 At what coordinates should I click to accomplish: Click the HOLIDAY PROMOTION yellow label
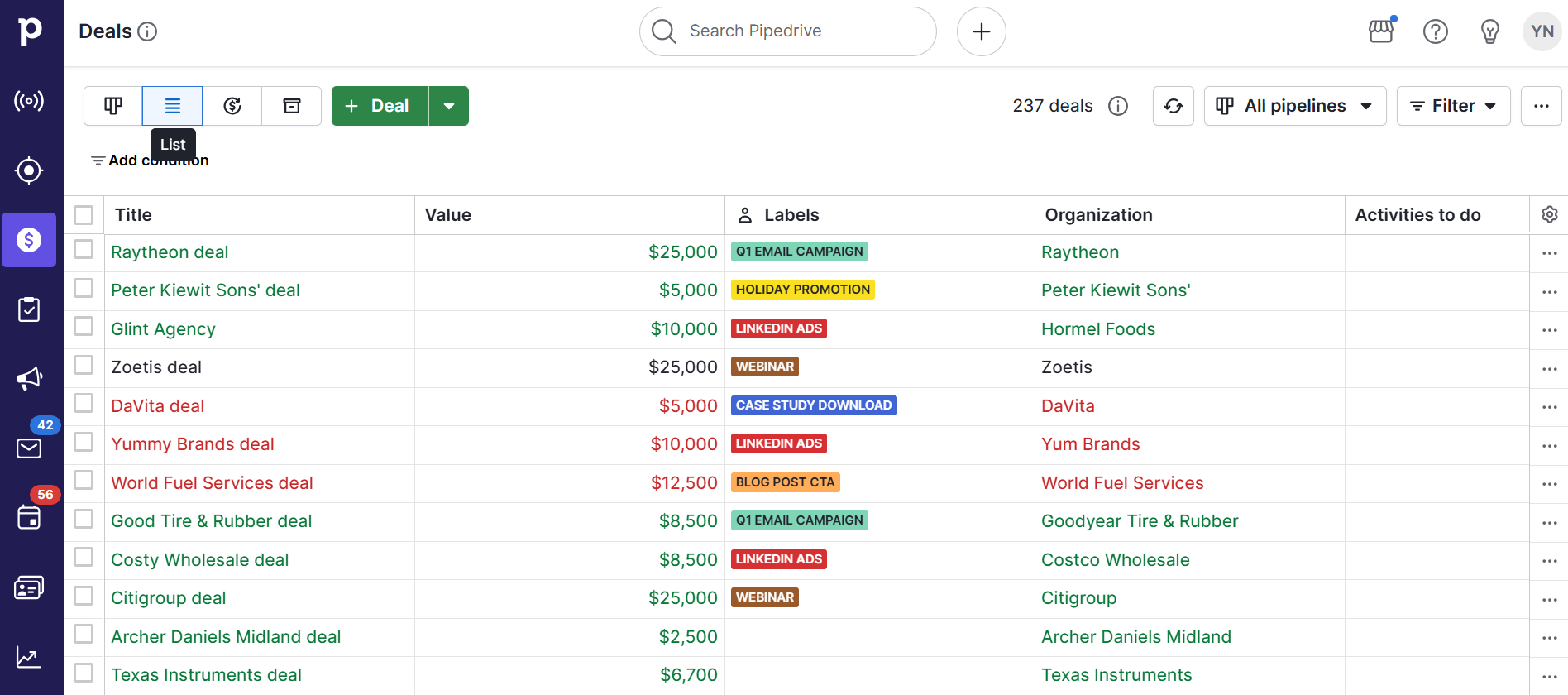(803, 290)
